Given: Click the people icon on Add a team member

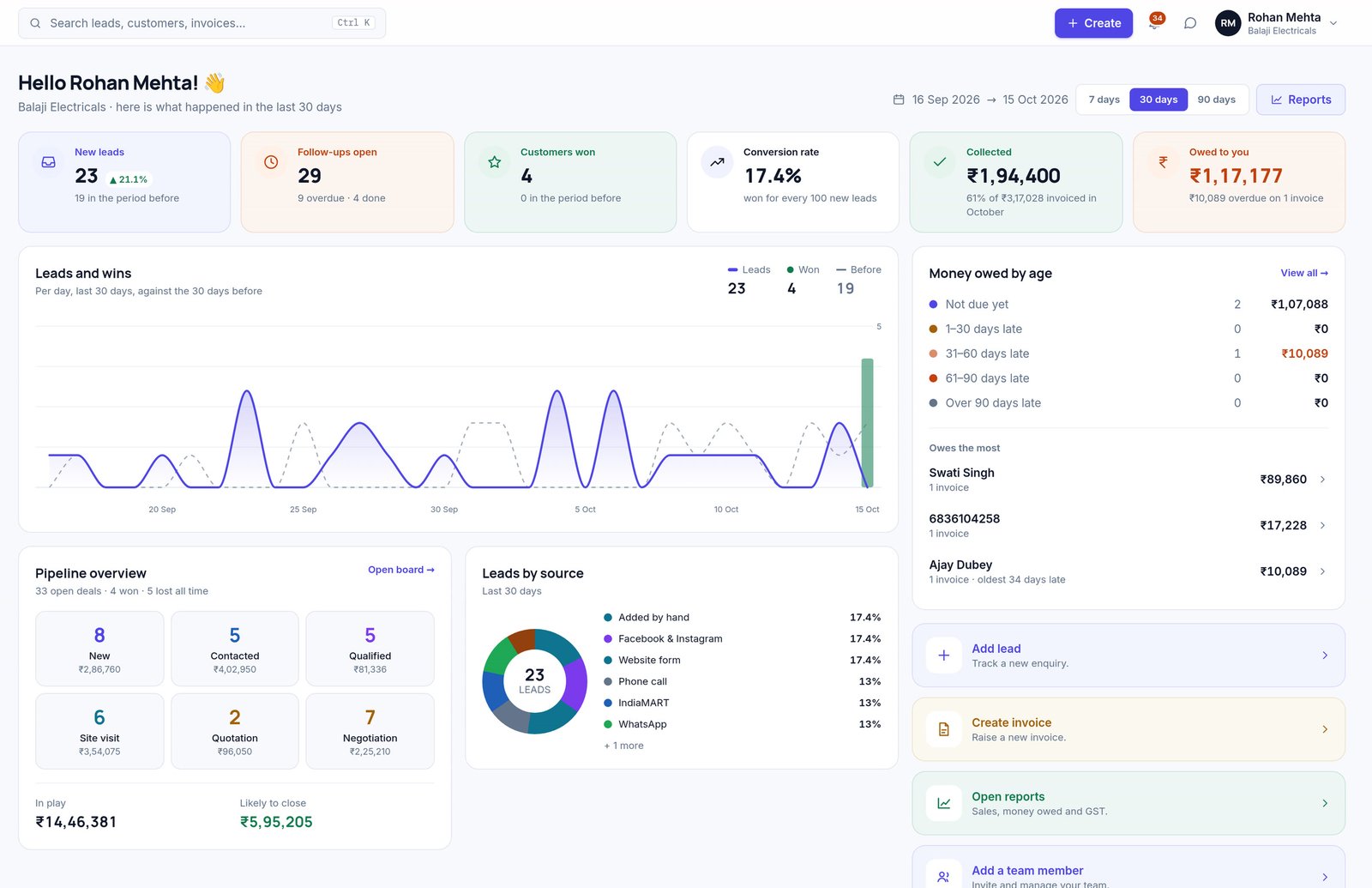Looking at the screenshot, I should coord(943,876).
